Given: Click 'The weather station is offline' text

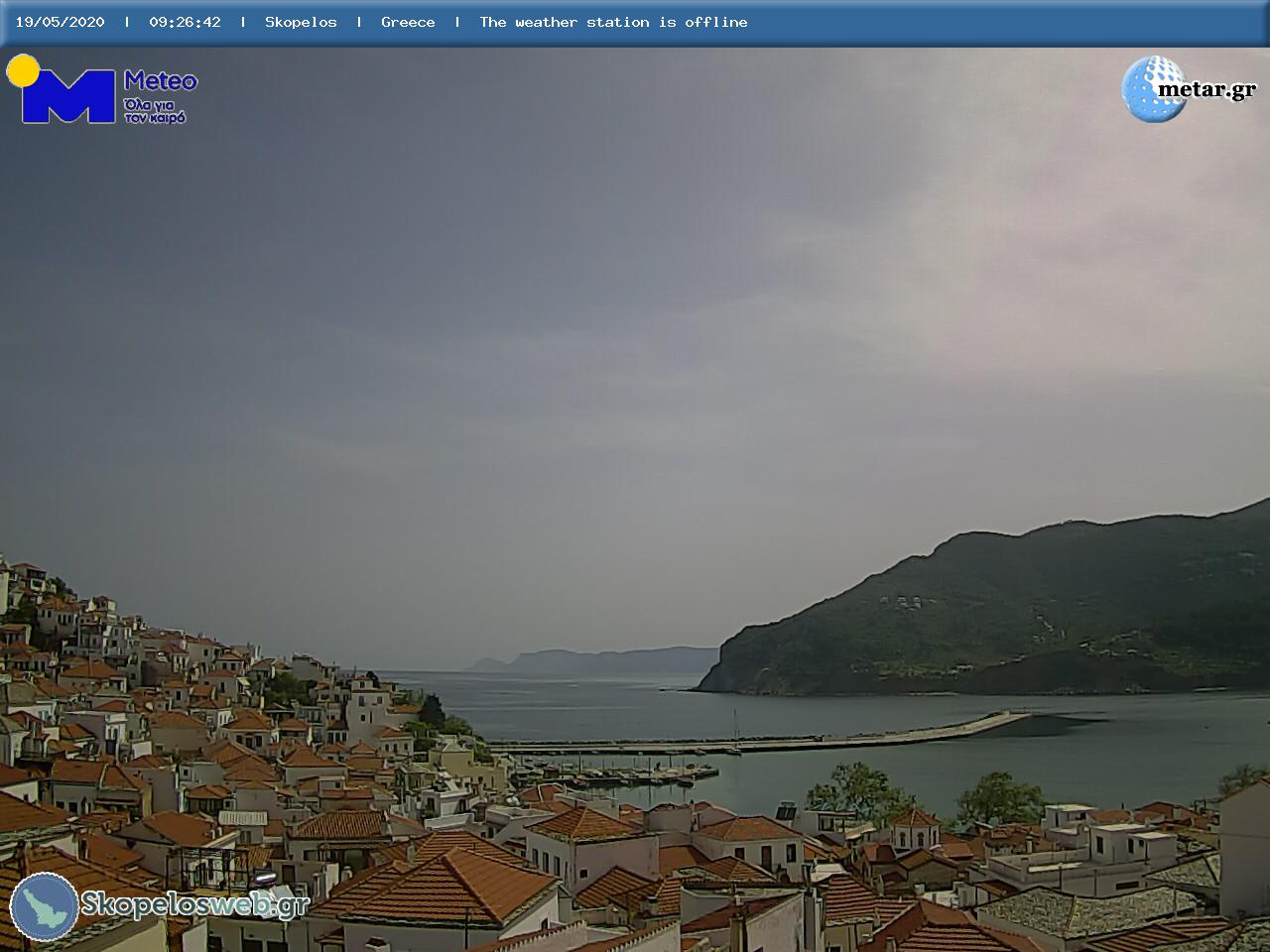Looking at the screenshot, I should pyautogui.click(x=613, y=22).
